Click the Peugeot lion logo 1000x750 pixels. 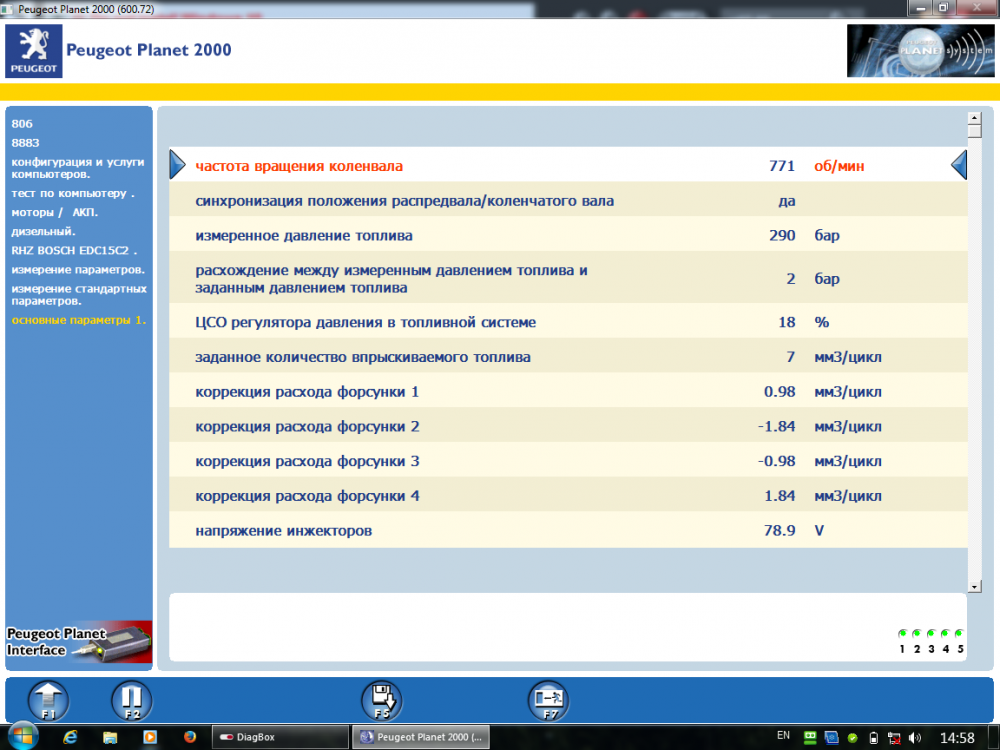[33, 52]
